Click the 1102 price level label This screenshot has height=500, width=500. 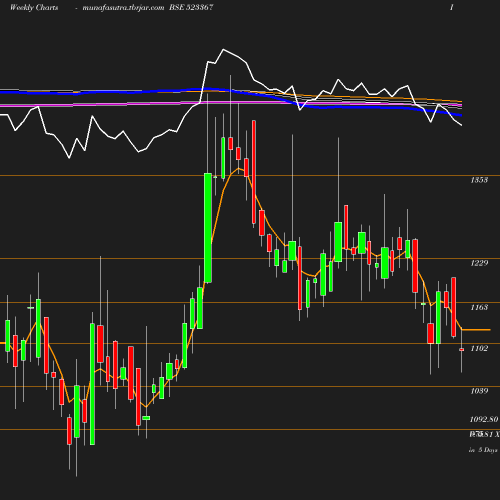(x=479, y=348)
